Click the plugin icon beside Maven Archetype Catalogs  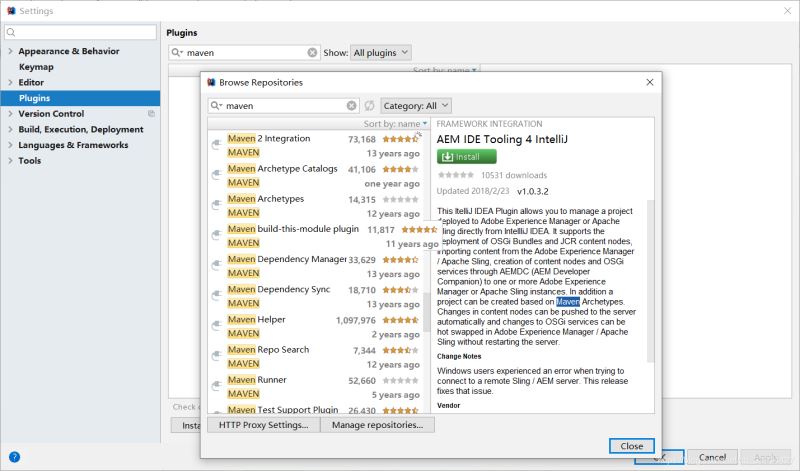pyautogui.click(x=217, y=175)
